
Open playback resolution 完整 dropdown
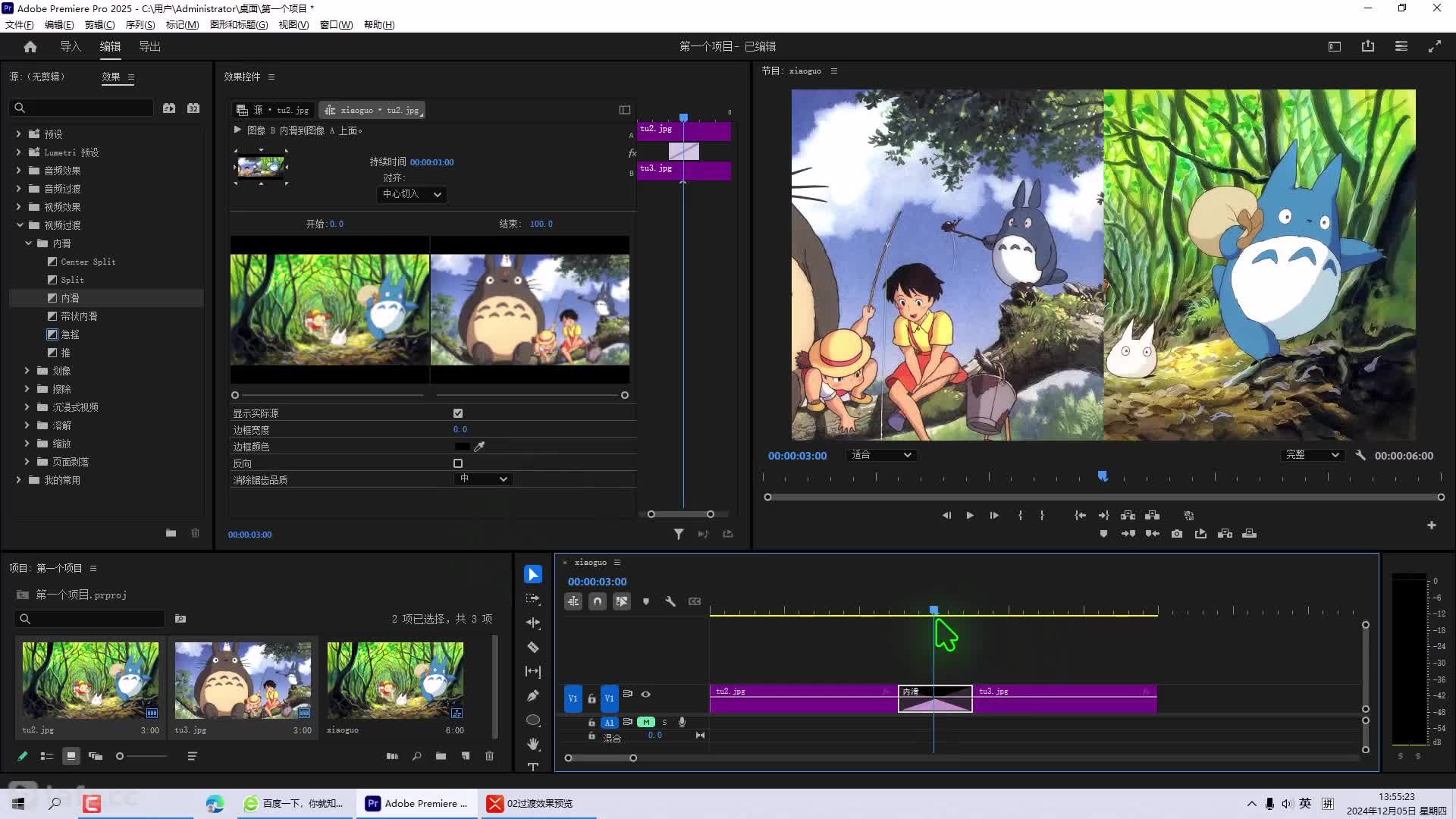[1312, 455]
